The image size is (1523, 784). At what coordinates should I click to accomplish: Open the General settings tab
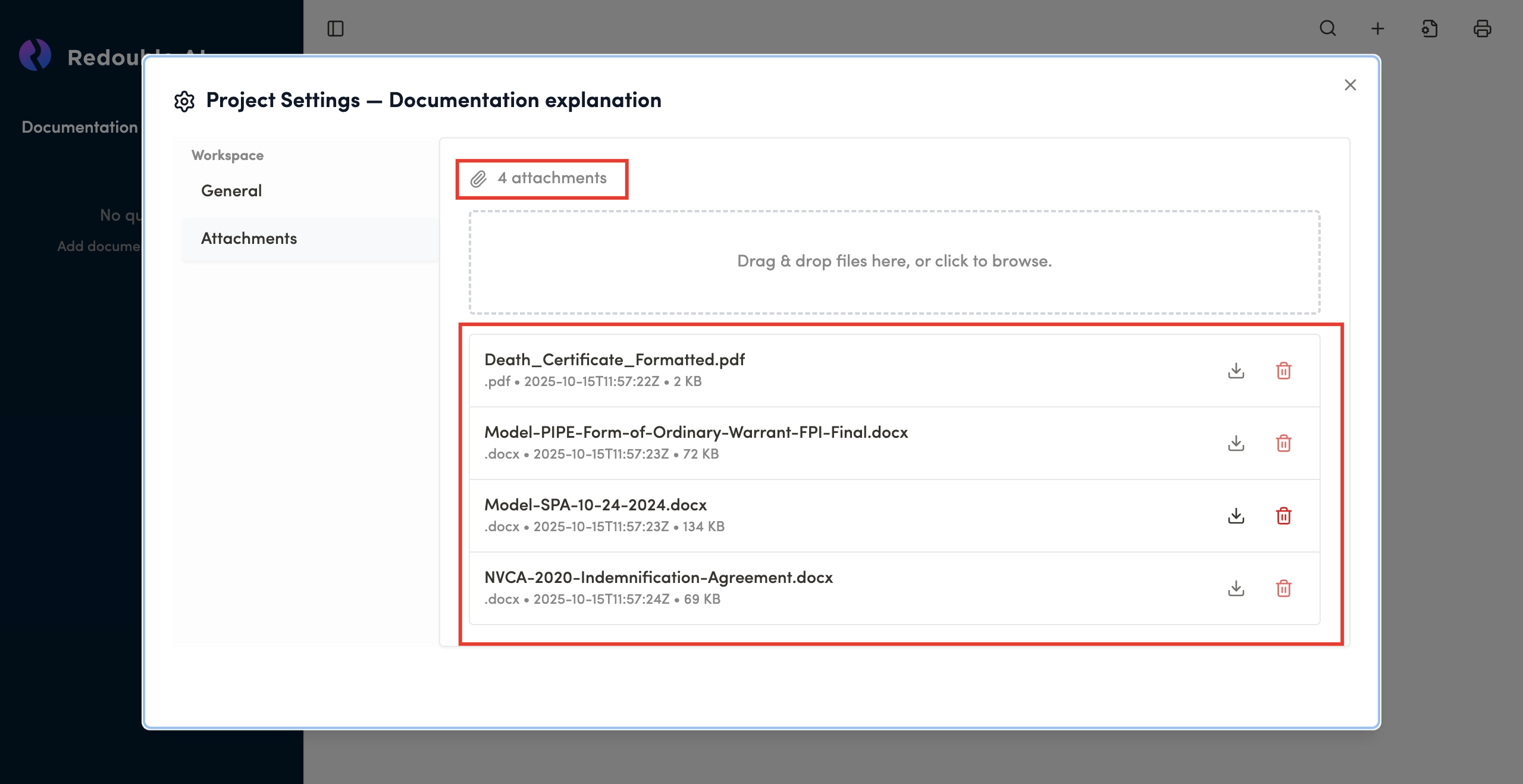(x=231, y=191)
